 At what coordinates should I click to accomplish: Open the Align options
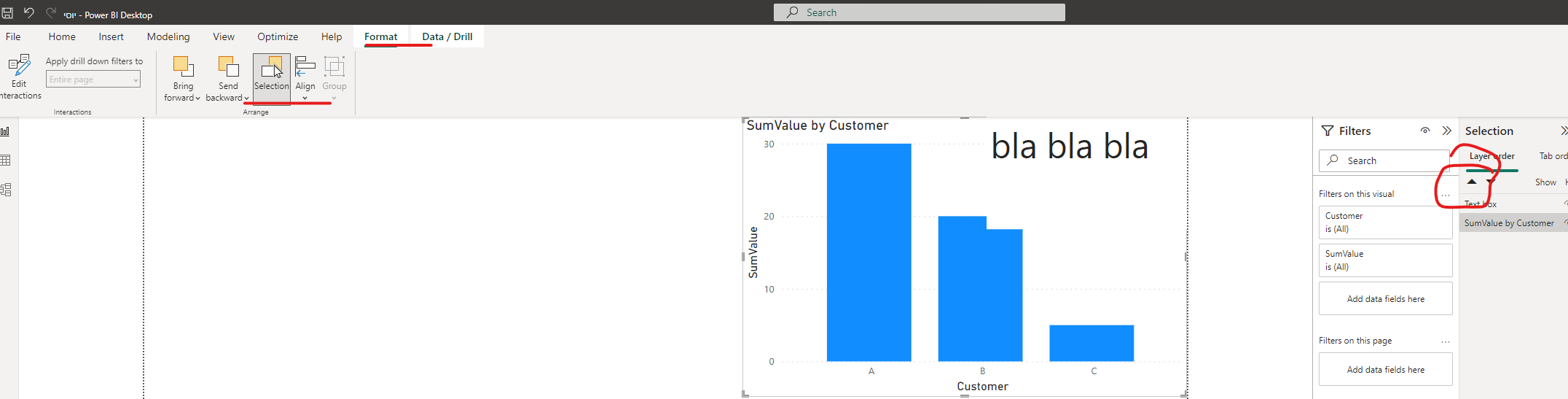point(305,79)
